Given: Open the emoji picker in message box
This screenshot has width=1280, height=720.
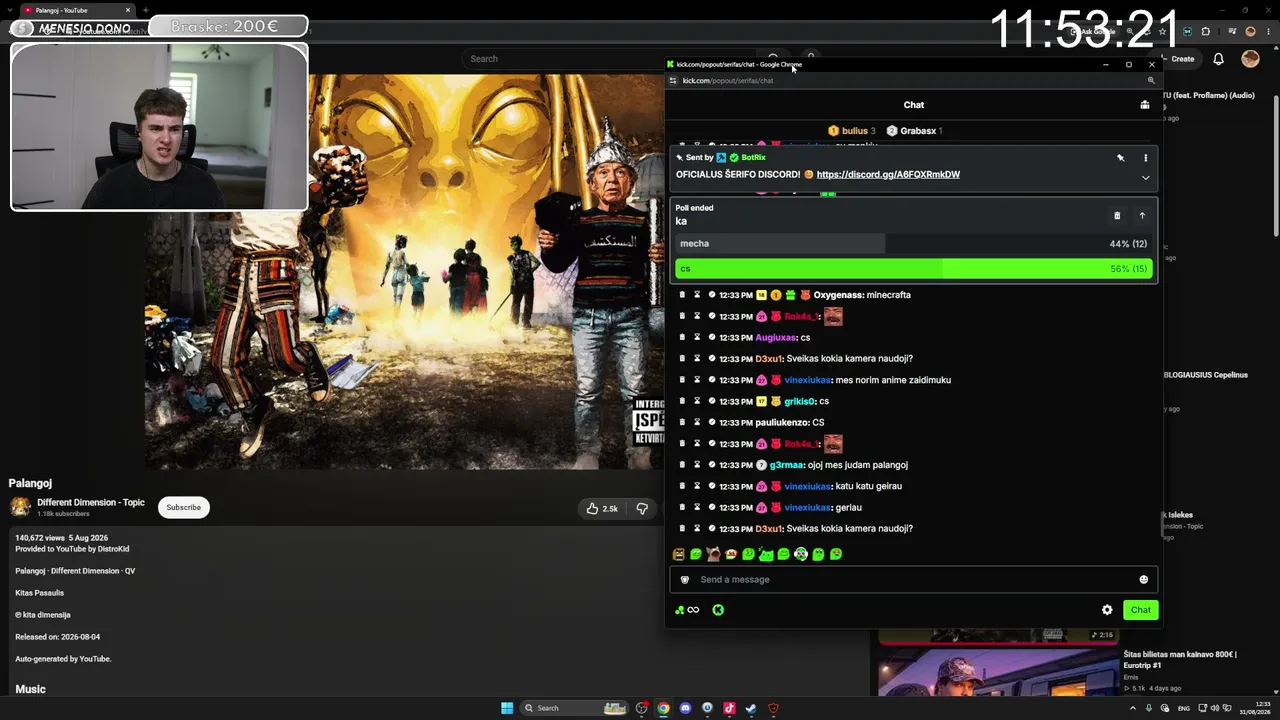Looking at the screenshot, I should point(1143,580).
